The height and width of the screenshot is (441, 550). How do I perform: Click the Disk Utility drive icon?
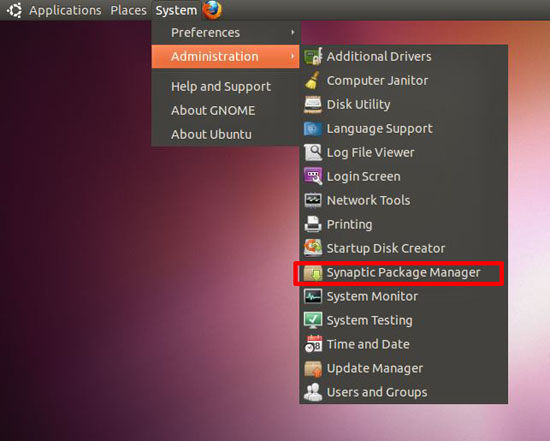tap(313, 105)
